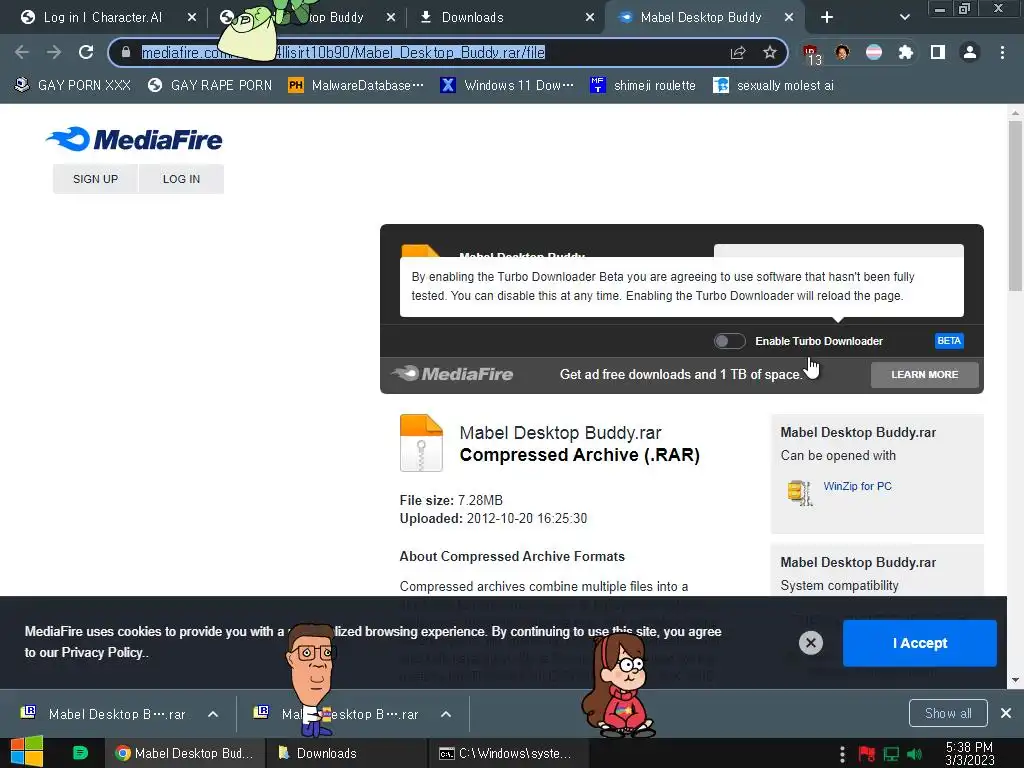
Task: Open the green app in the taskbar
Action: pyautogui.click(x=80, y=753)
